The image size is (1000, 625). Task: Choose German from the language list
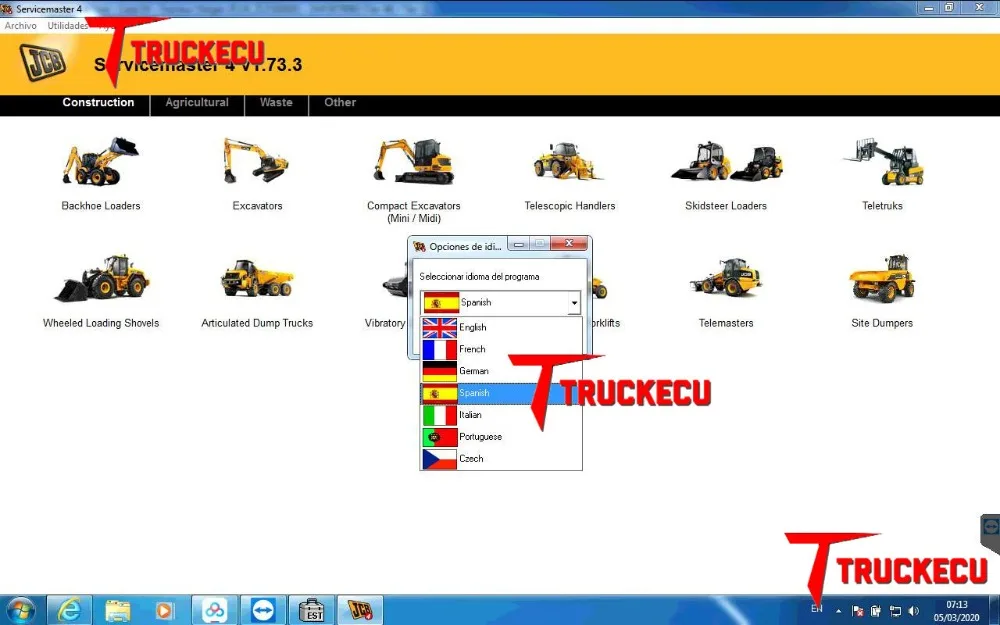501,371
